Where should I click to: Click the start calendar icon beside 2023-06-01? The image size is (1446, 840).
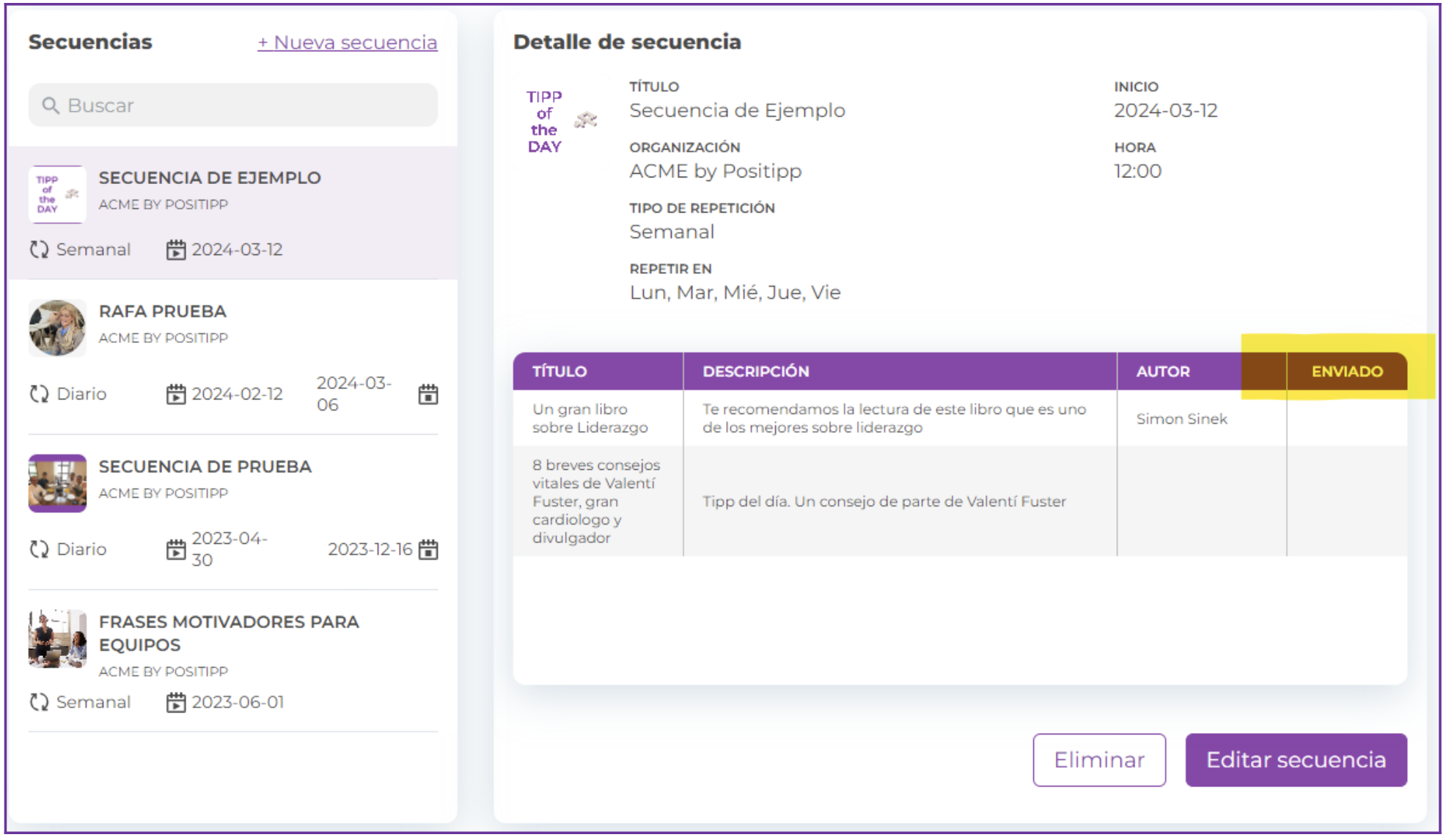pos(176,702)
